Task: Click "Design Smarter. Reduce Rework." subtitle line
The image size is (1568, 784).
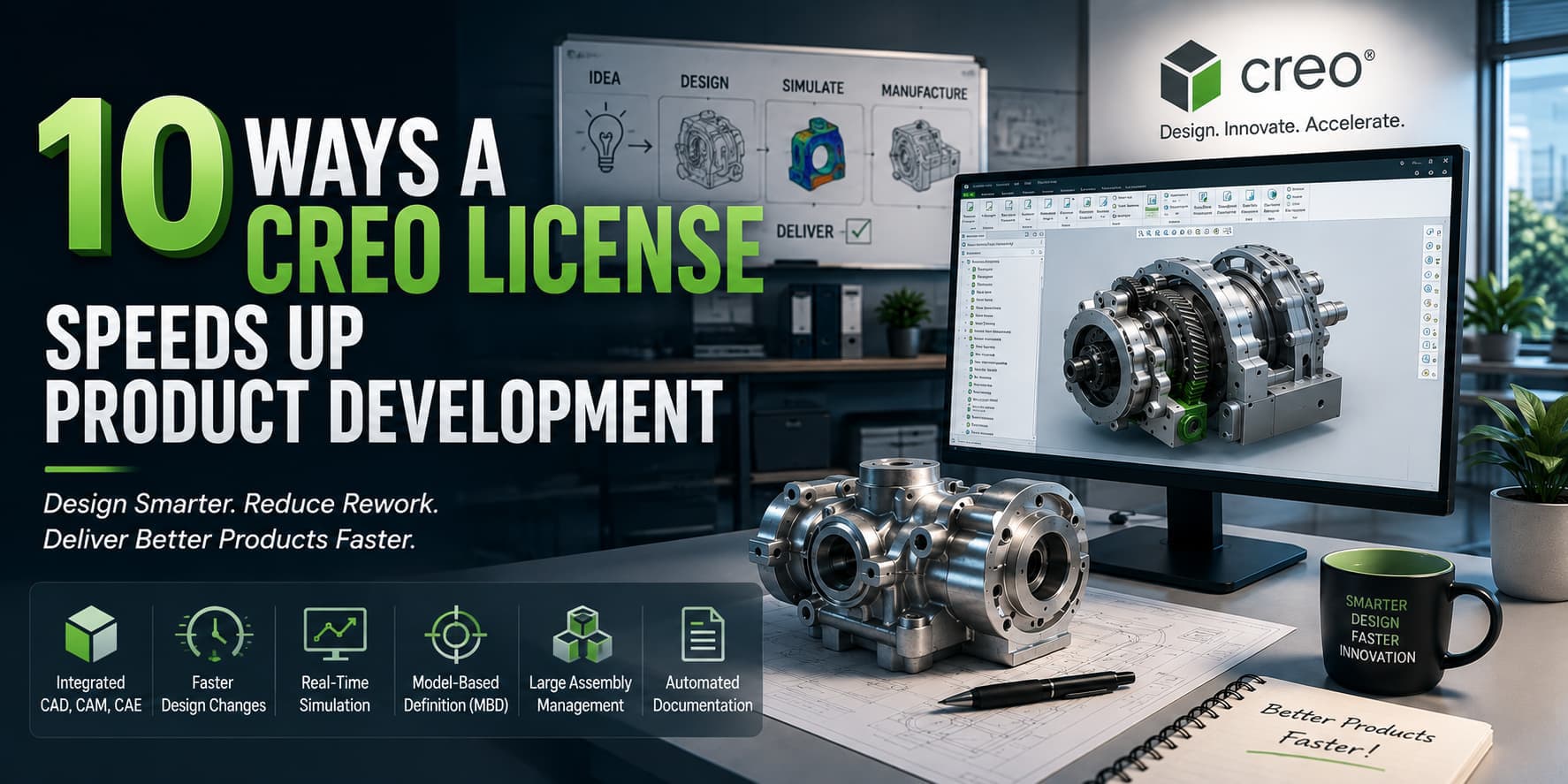Action: click(x=241, y=504)
